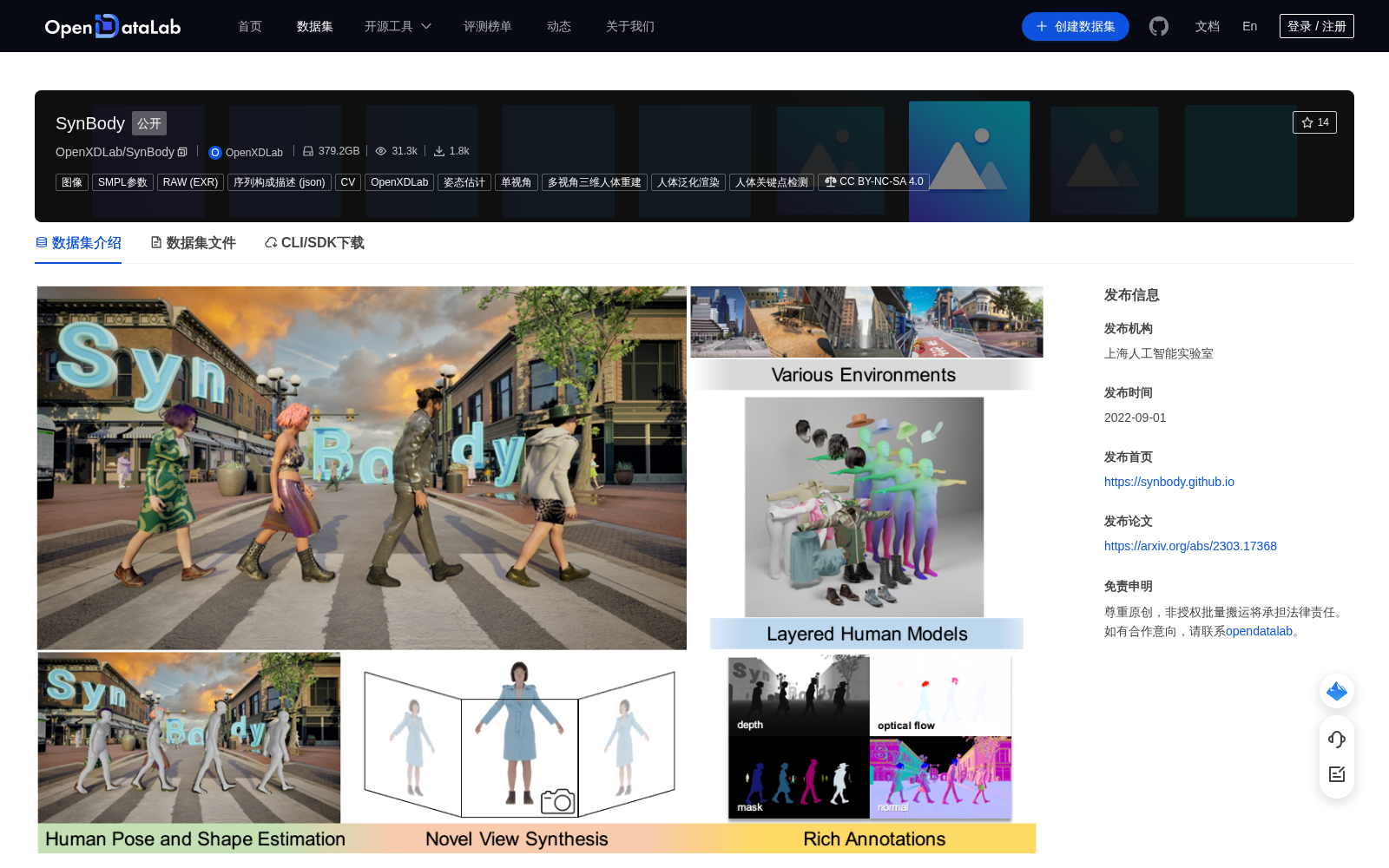Viewport: 1389px width, 868px height.
Task: Open the feedback edit note icon
Action: click(x=1337, y=774)
